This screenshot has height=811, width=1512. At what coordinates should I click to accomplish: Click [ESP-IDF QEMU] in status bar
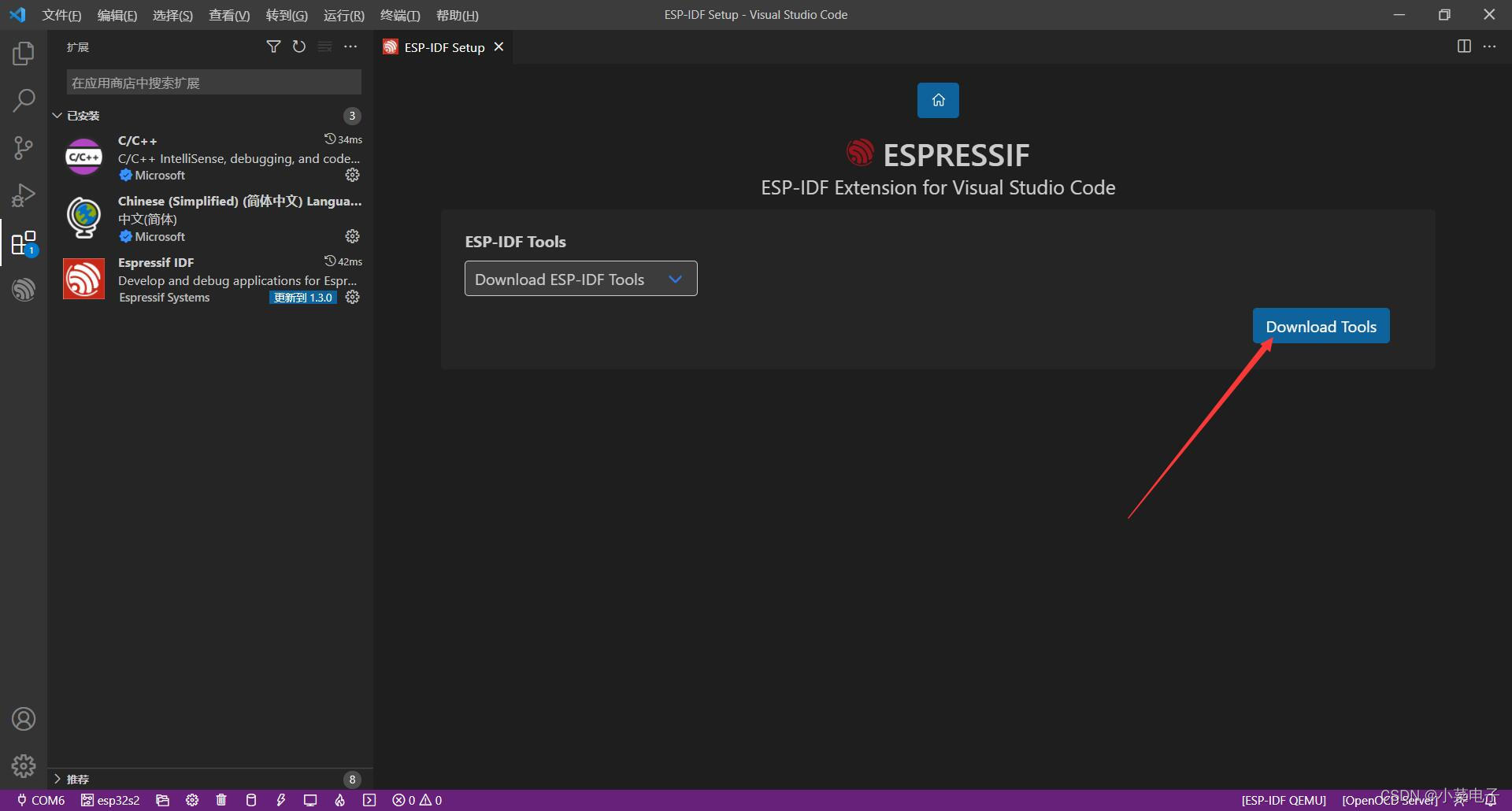(x=1284, y=800)
